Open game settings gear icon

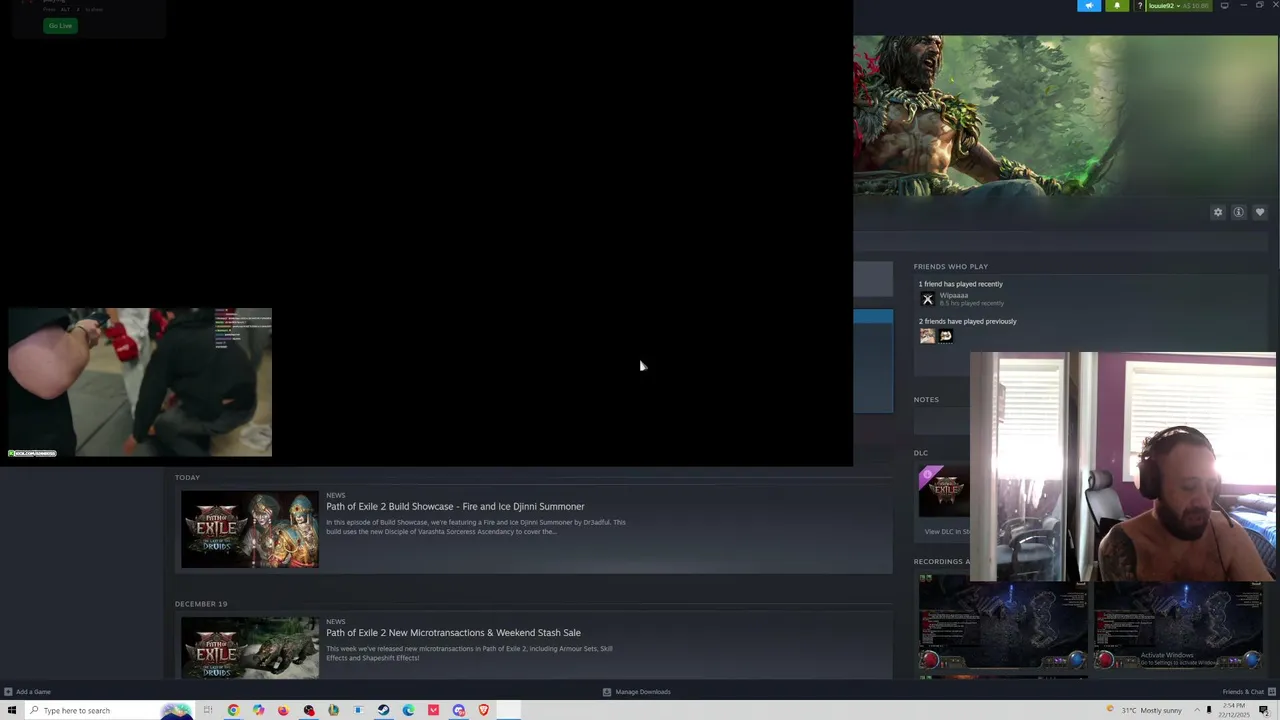tap(1217, 212)
